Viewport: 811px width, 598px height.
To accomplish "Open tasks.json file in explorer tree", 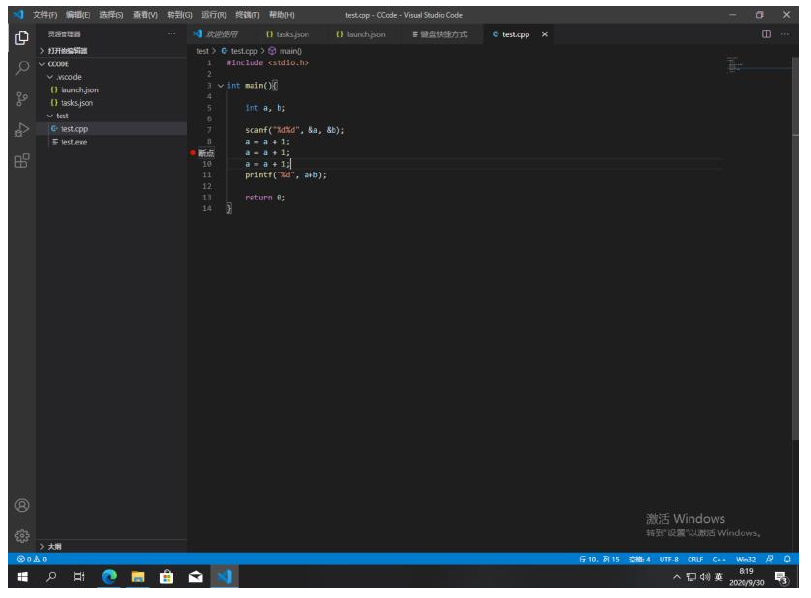I will [76, 103].
